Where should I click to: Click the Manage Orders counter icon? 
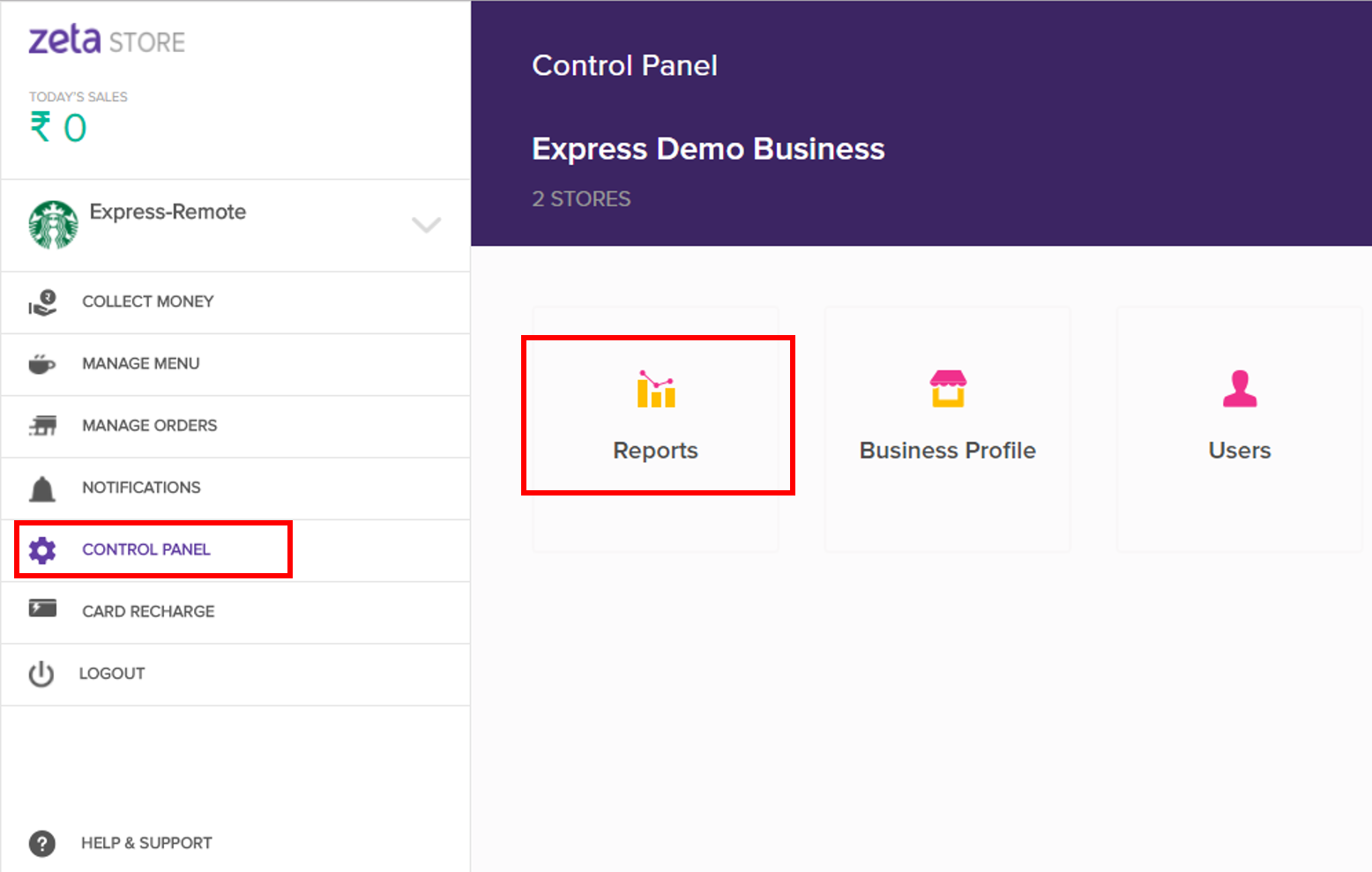click(x=42, y=426)
